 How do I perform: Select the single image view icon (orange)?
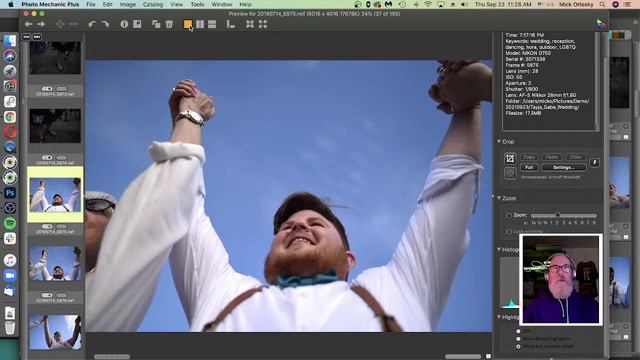click(187, 24)
